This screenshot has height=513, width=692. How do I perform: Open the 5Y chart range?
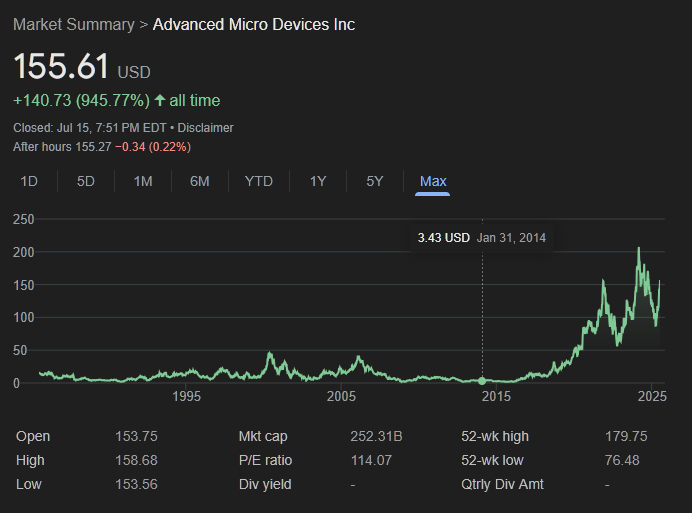pyautogui.click(x=375, y=181)
